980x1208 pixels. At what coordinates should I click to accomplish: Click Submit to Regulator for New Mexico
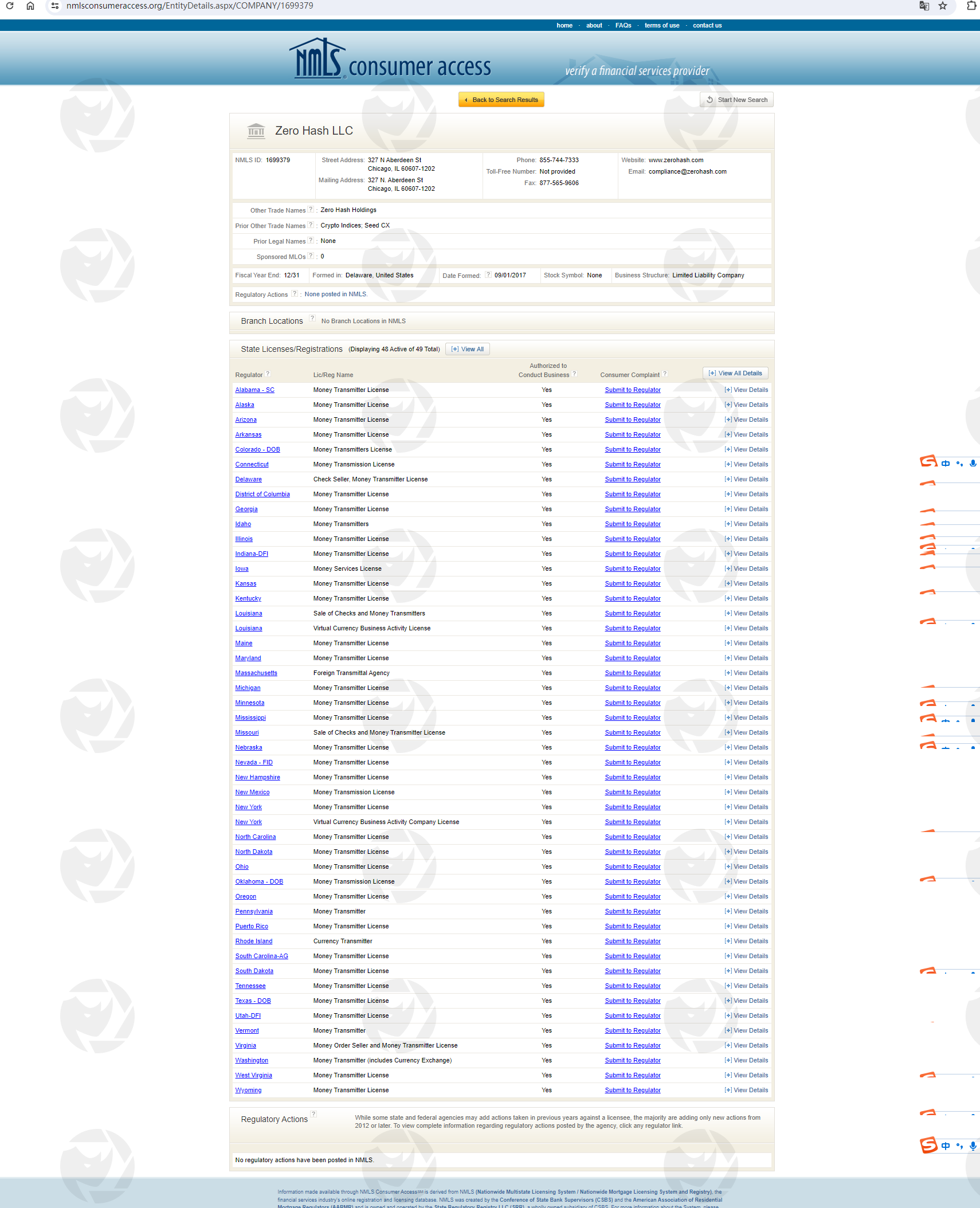click(x=633, y=793)
